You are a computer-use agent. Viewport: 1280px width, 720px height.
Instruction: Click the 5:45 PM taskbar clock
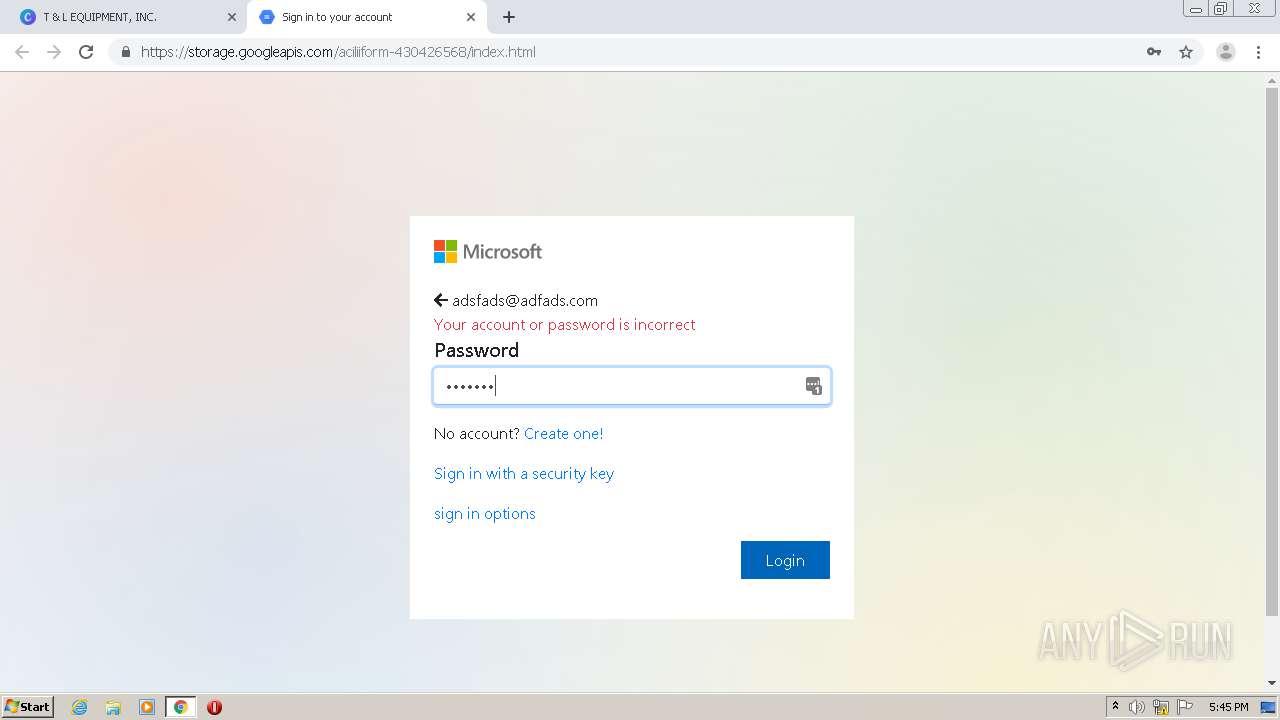point(1228,707)
